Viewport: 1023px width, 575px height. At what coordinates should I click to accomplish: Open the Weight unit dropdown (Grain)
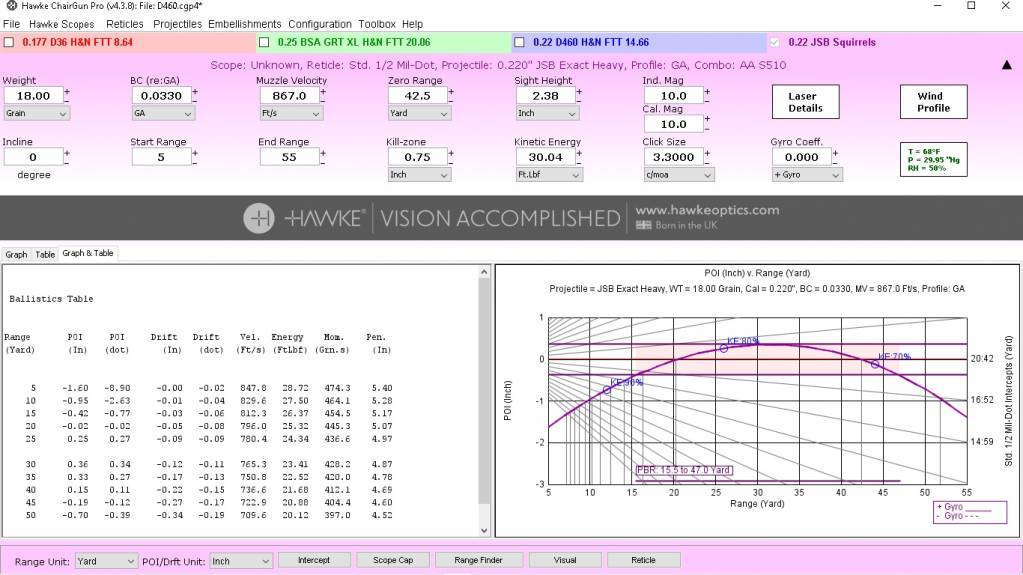point(36,114)
